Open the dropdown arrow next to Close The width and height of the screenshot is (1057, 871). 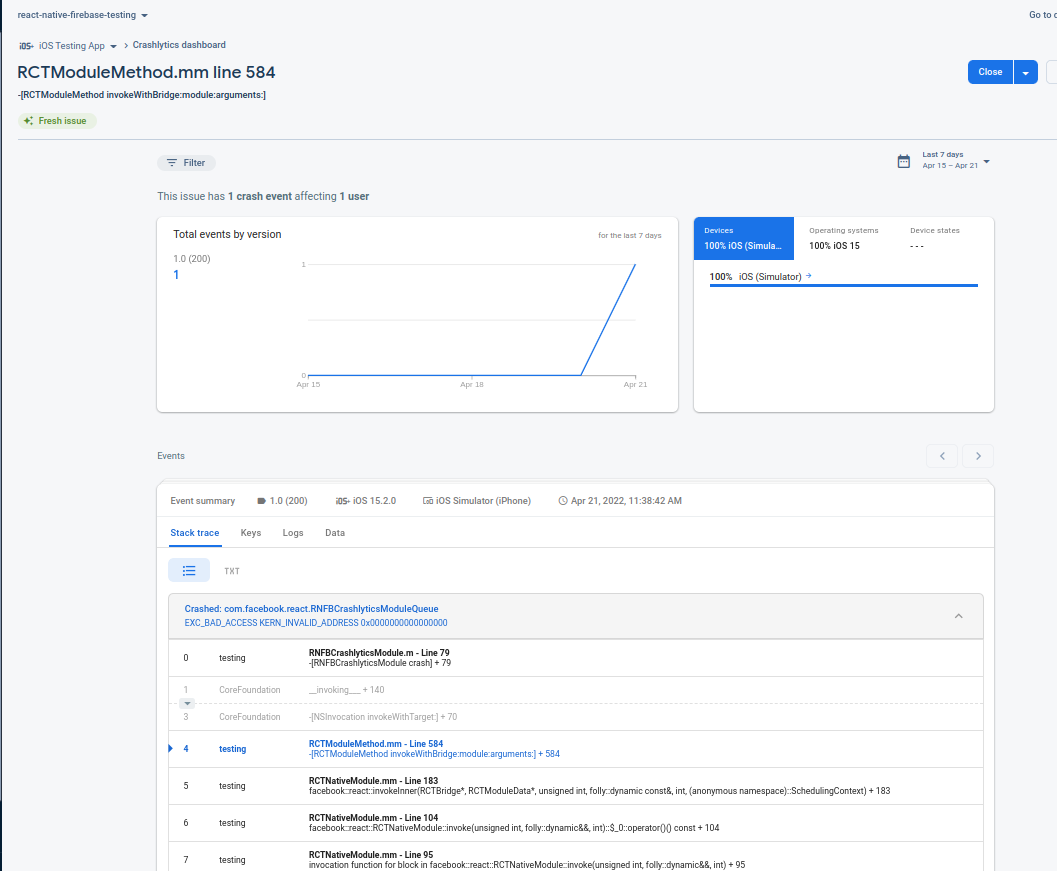(1026, 71)
